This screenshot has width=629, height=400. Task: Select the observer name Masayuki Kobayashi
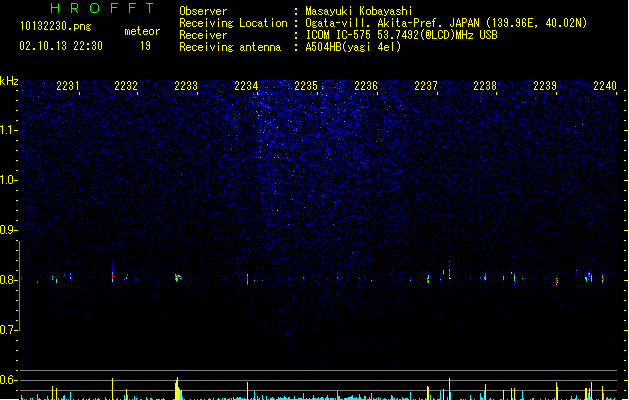pyautogui.click(x=359, y=11)
